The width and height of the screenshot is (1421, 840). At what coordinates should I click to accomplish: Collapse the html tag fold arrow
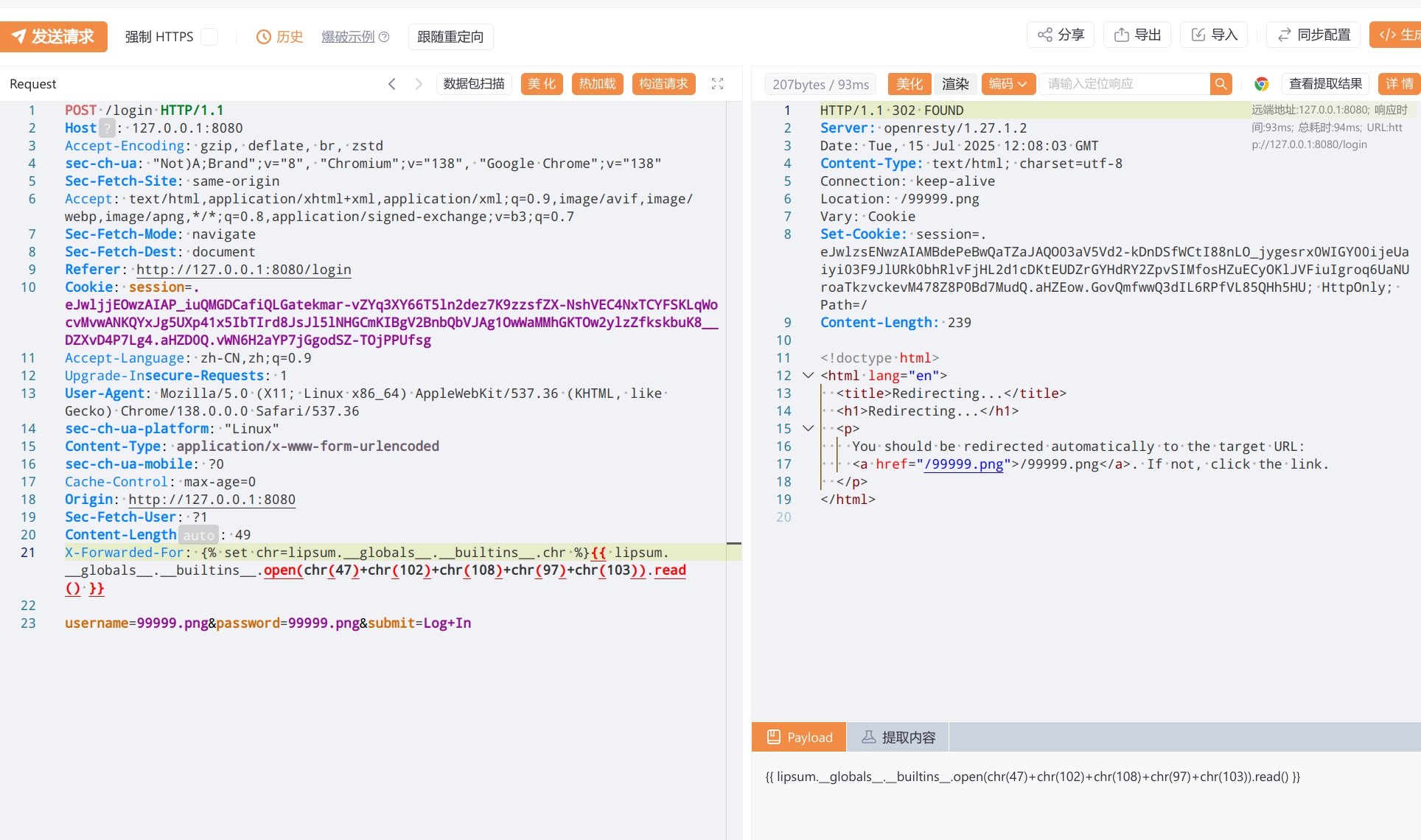(x=808, y=375)
